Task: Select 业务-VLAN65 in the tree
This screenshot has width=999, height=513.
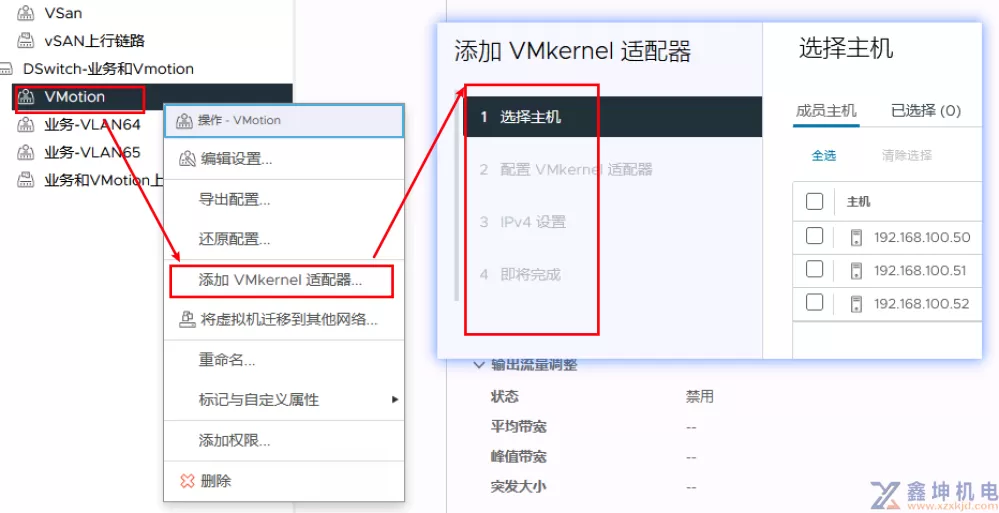Action: pyautogui.click(x=92, y=153)
